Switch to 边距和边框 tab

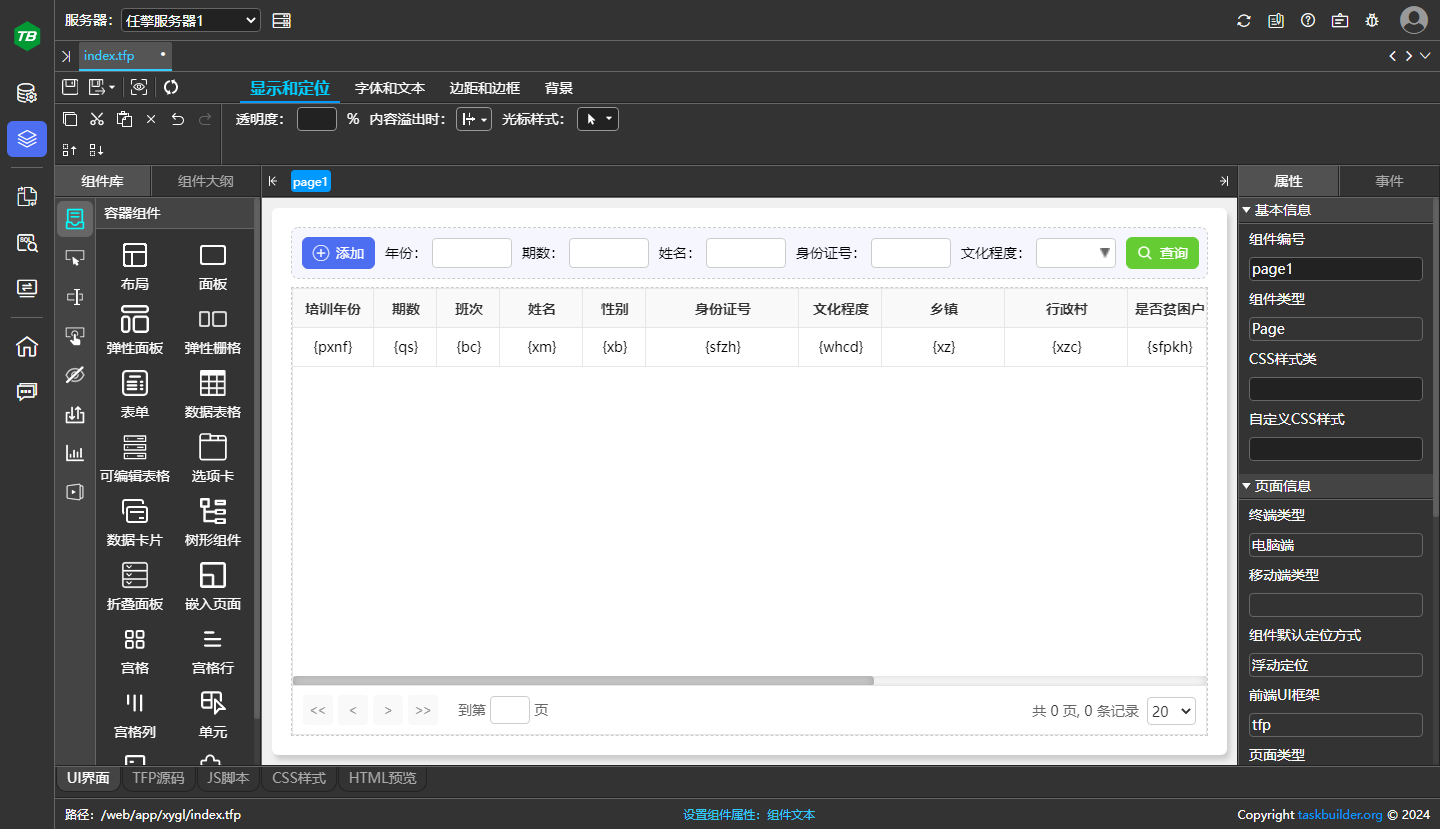(485, 88)
